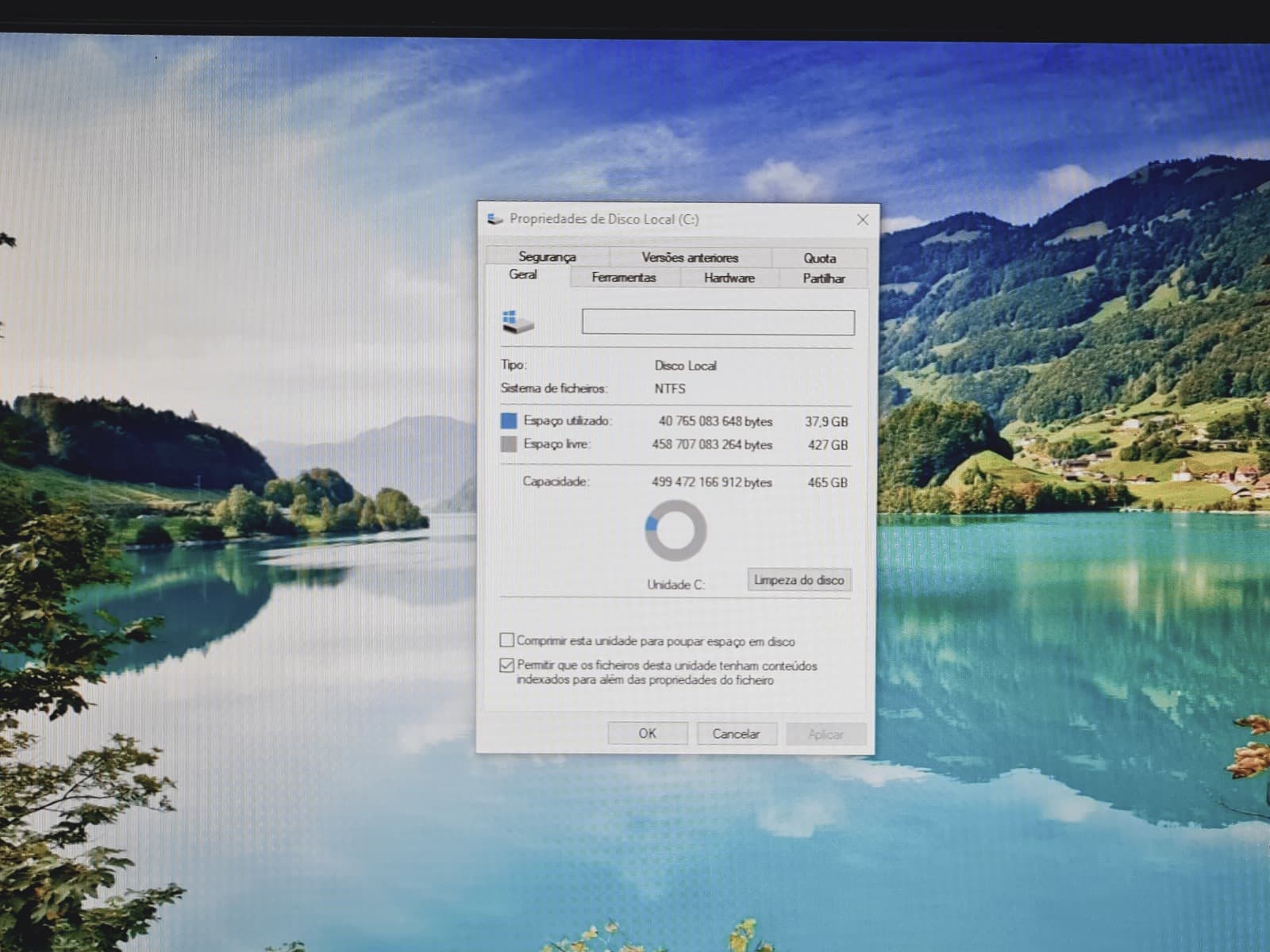Image resolution: width=1270 pixels, height=952 pixels.
Task: Open the Partilhar tab
Action: pos(823,278)
